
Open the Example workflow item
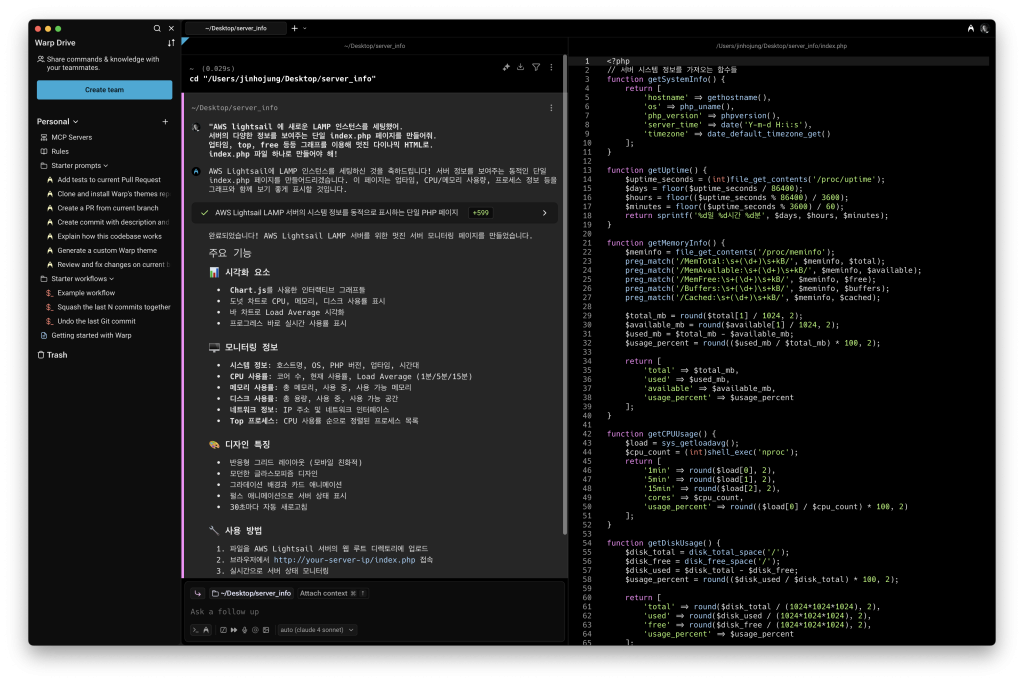pos(86,293)
